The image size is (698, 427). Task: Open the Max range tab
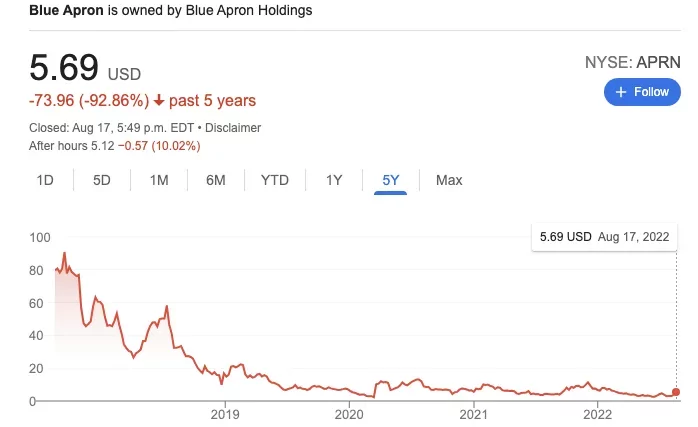pos(449,180)
